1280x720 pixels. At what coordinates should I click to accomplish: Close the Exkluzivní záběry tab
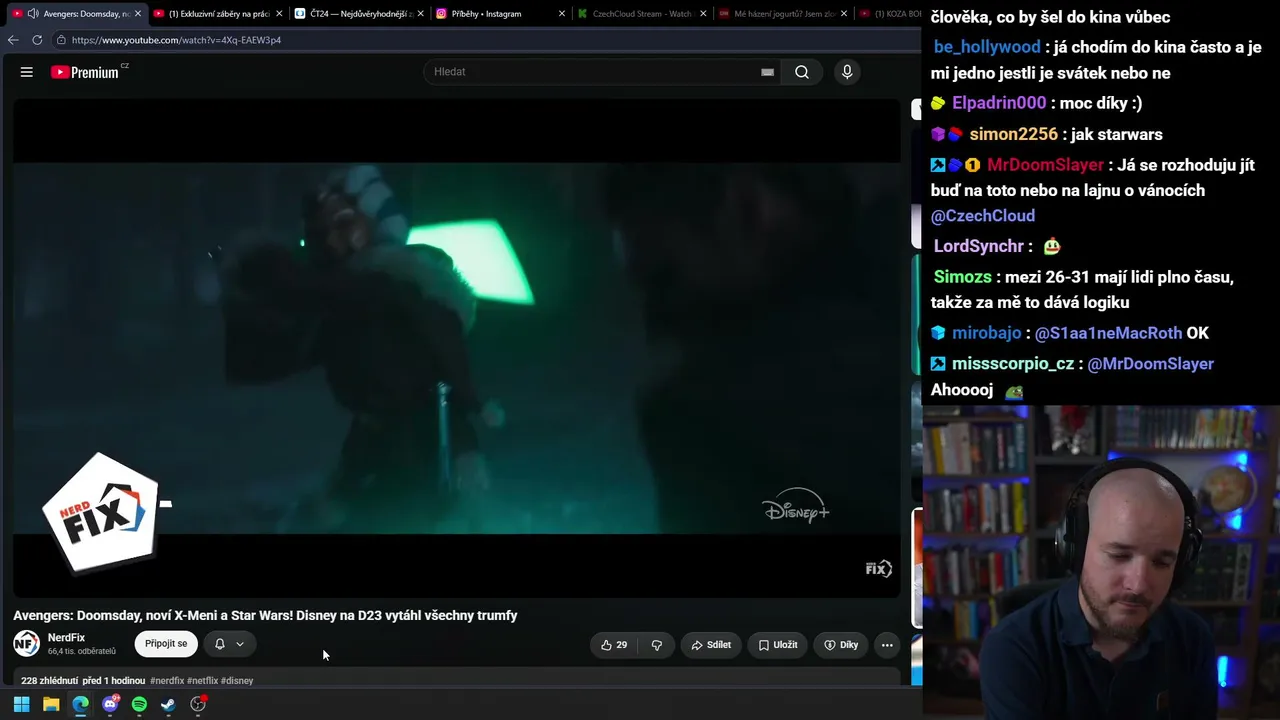pos(279,14)
